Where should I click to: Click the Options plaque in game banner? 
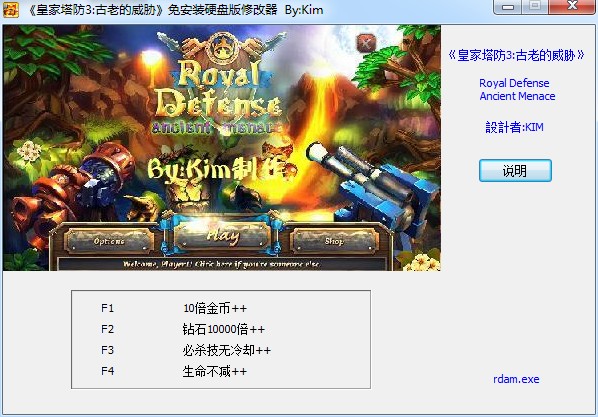pos(109,241)
